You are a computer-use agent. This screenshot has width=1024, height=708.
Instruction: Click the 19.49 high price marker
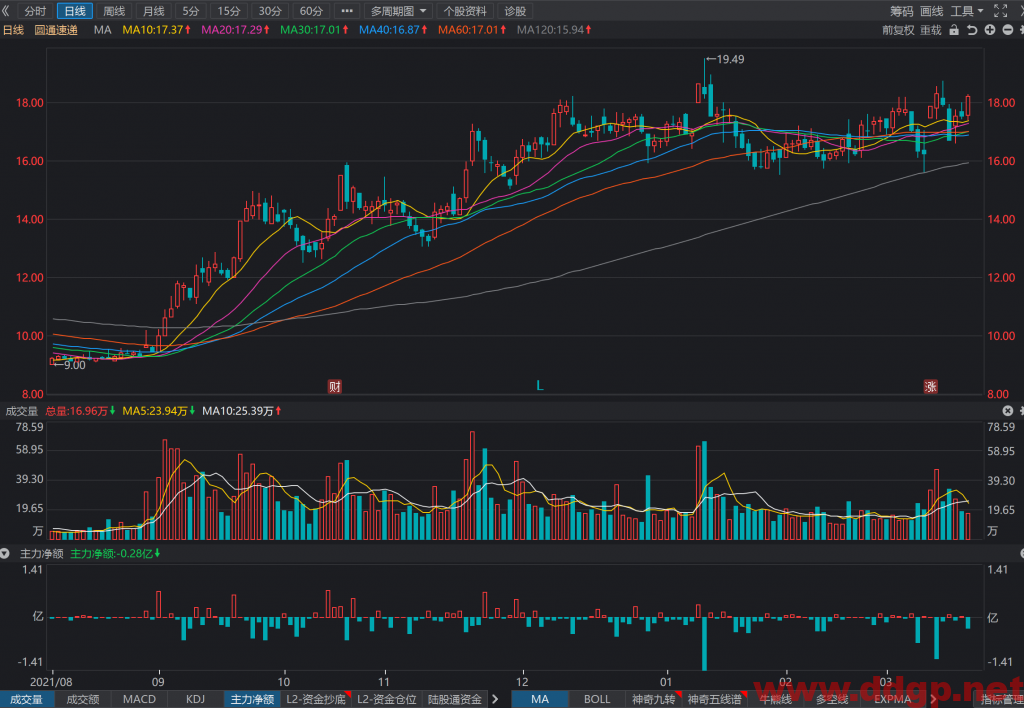pos(725,59)
